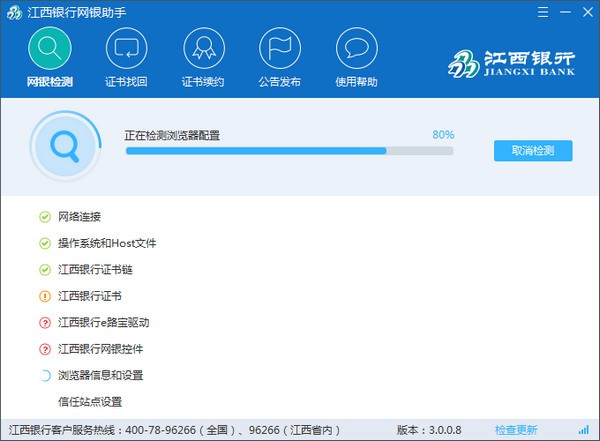Click red question icon beside 江西银行网银控件
Viewport: 600px width, 441px height.
(44, 349)
